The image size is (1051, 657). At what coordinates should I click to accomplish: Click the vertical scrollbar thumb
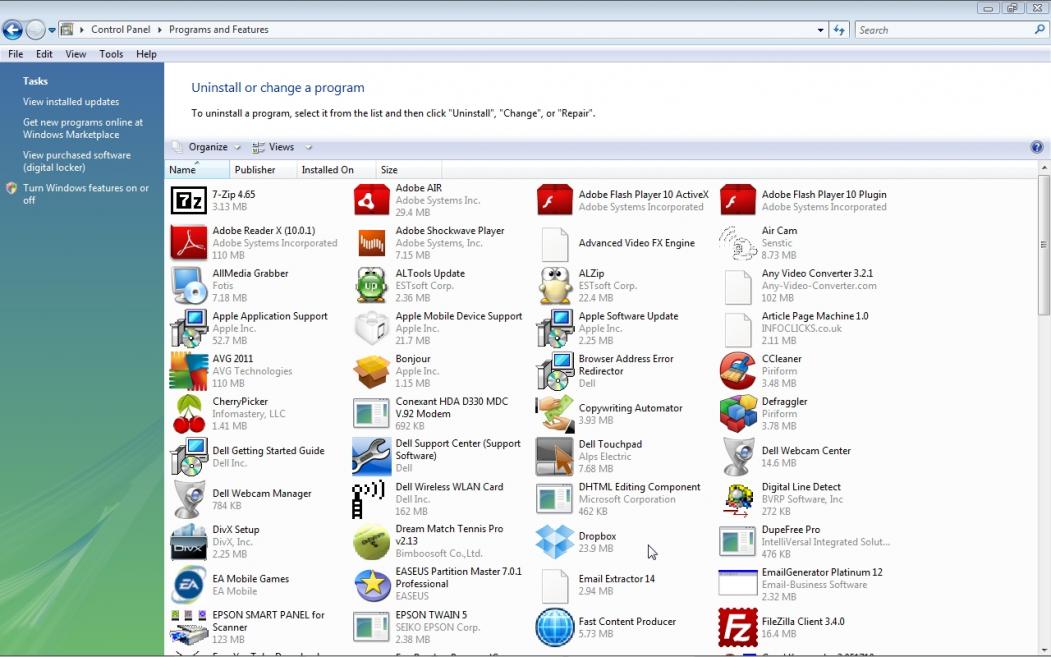tap(1044, 245)
